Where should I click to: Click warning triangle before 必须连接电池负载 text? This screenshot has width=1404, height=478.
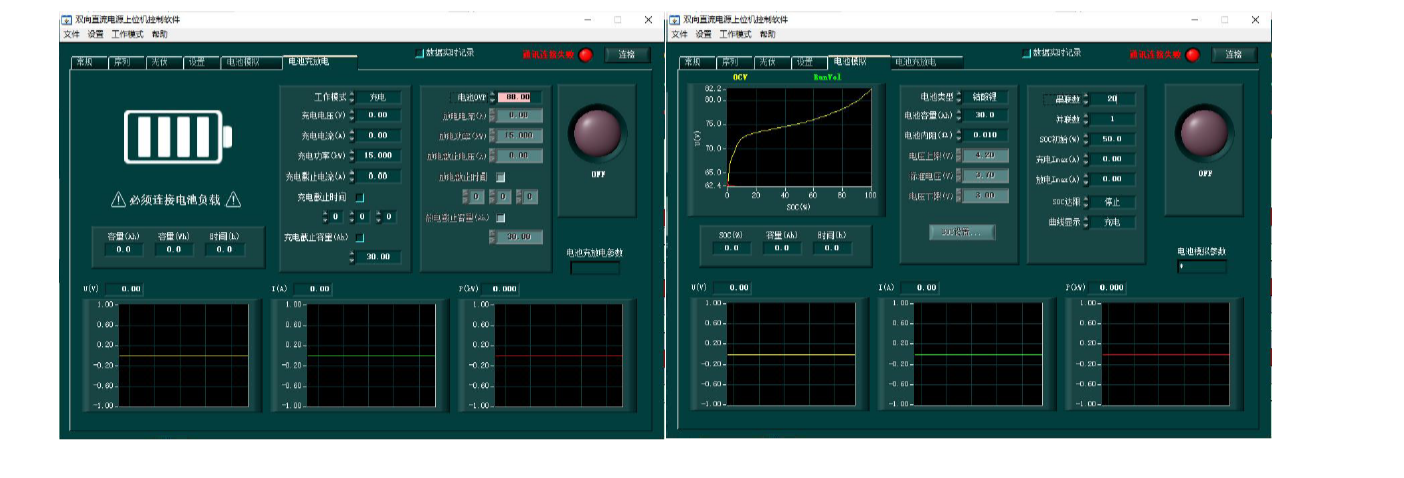[x=117, y=200]
